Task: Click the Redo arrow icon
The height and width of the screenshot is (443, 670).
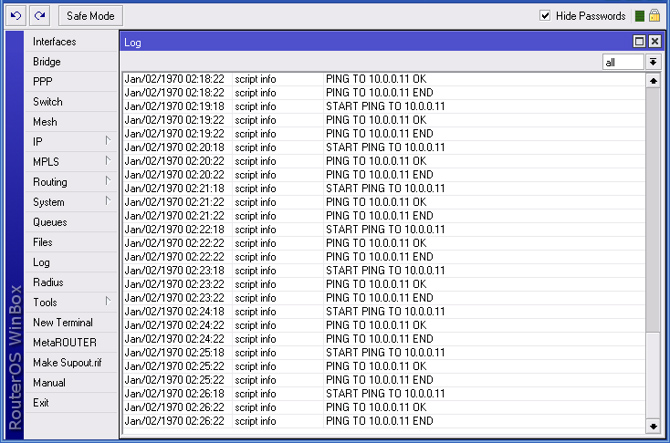Action: click(x=40, y=16)
